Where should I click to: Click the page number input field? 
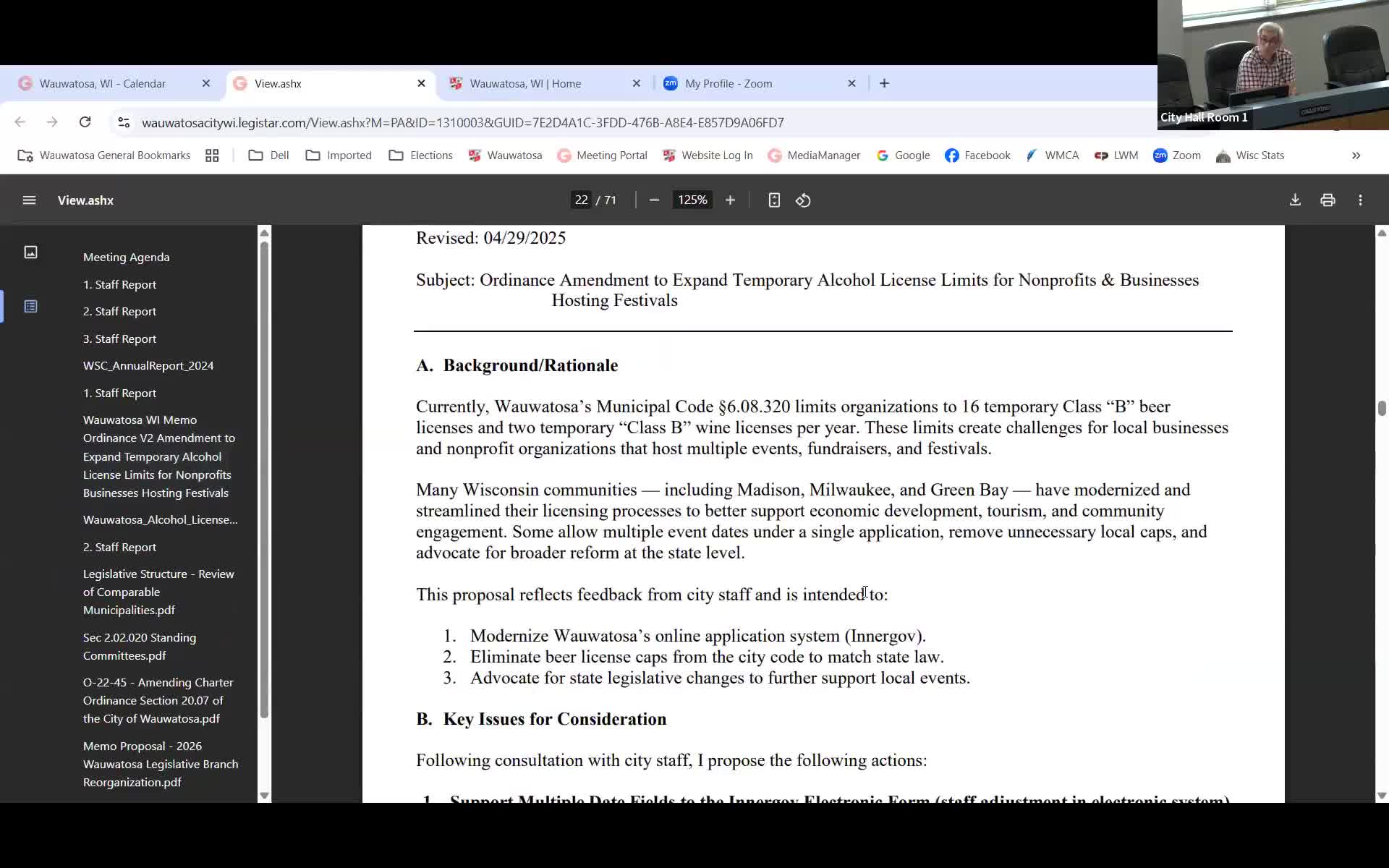point(582,200)
